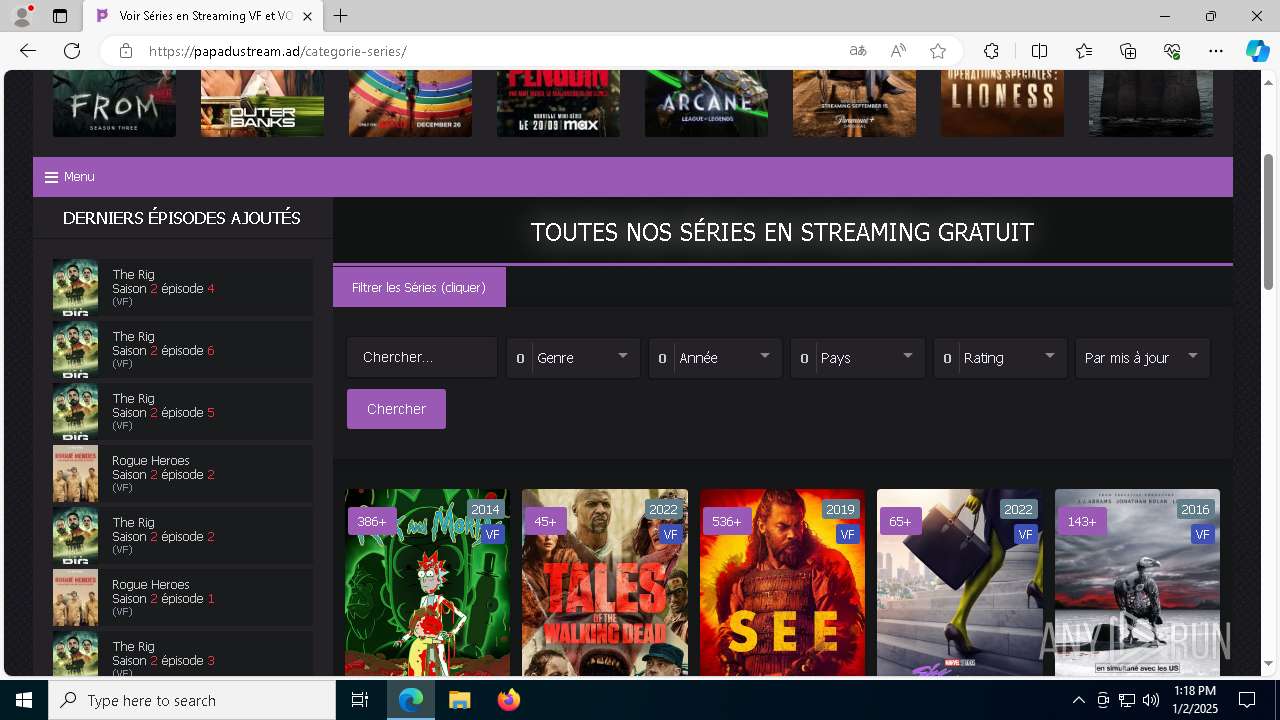This screenshot has height=720, width=1280.
Task: Open the favorites list icon
Action: point(1084,51)
